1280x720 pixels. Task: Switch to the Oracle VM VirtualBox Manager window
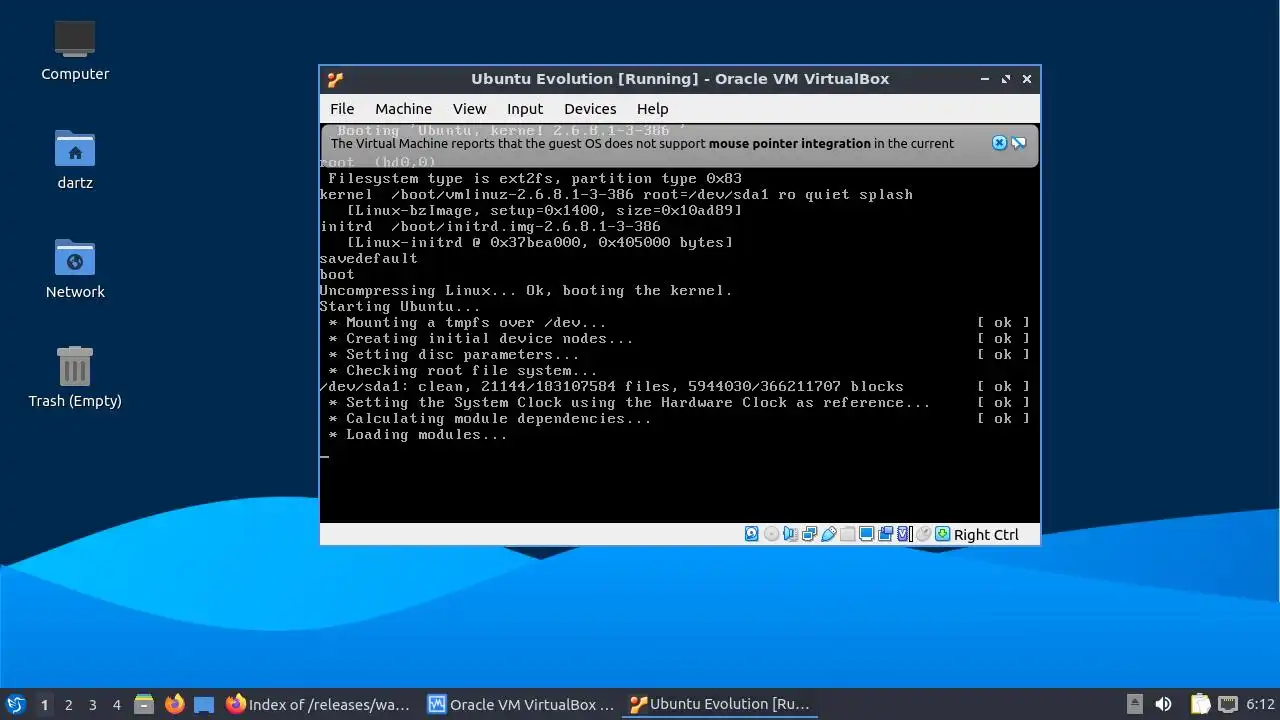pos(521,704)
